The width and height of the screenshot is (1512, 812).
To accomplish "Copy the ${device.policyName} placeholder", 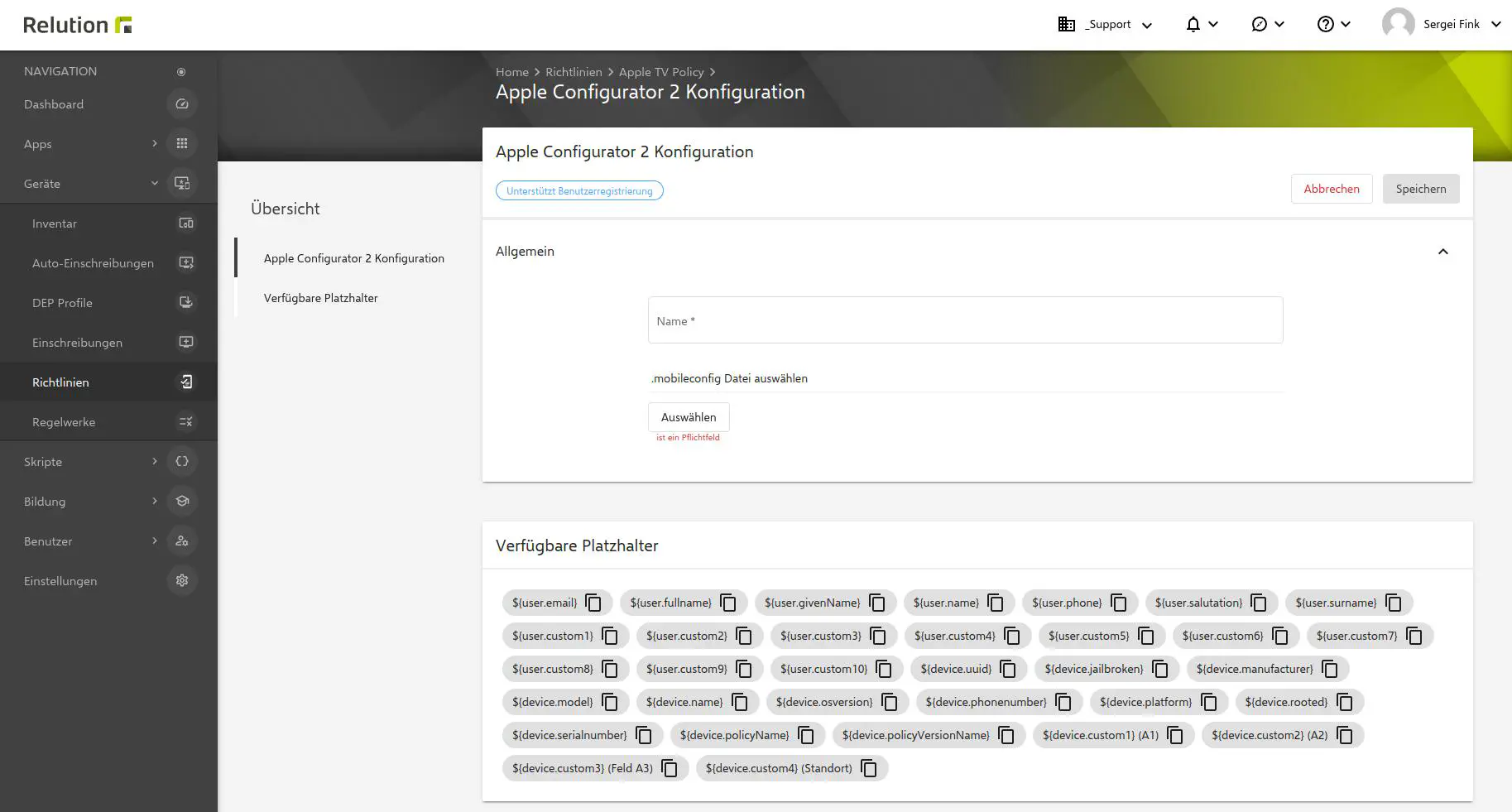I will click(806, 735).
